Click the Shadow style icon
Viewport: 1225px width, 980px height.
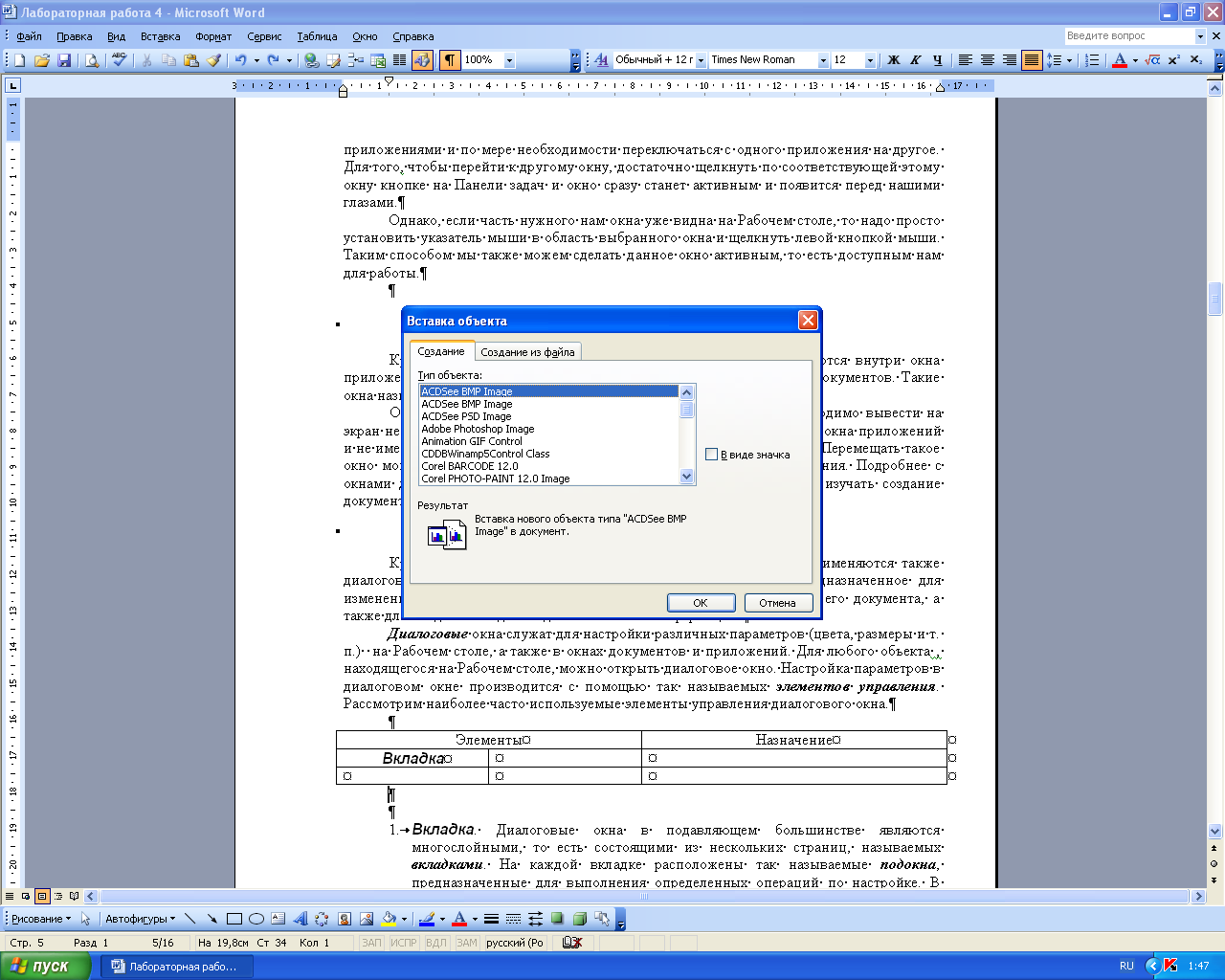[x=557, y=919]
